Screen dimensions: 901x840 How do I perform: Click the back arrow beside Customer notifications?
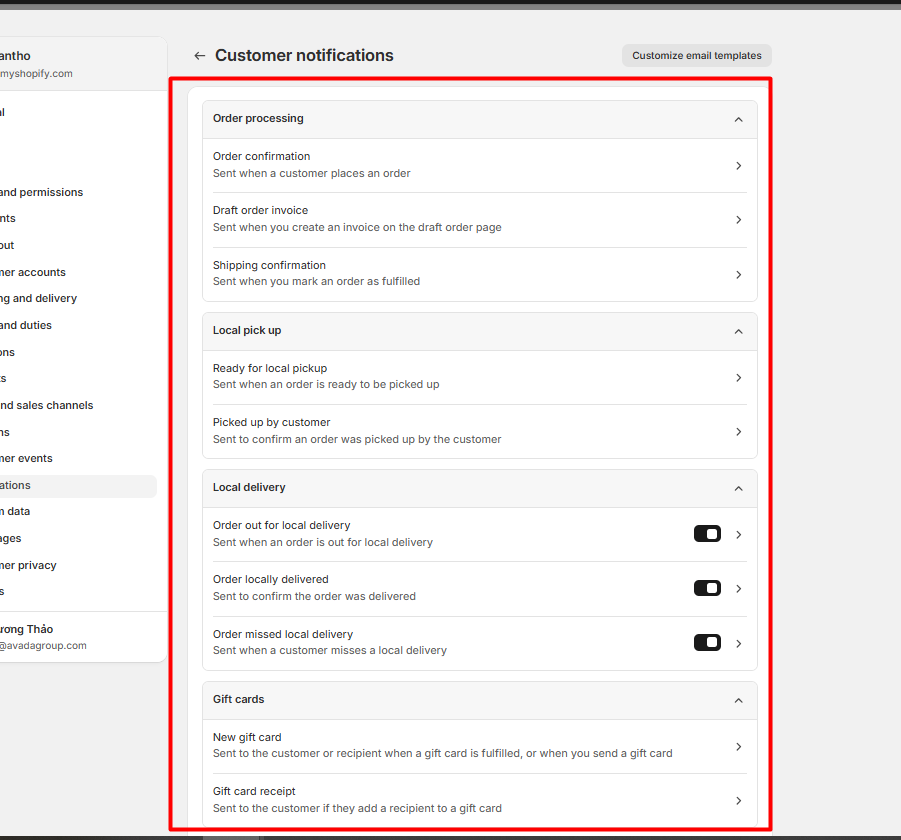[x=200, y=56]
